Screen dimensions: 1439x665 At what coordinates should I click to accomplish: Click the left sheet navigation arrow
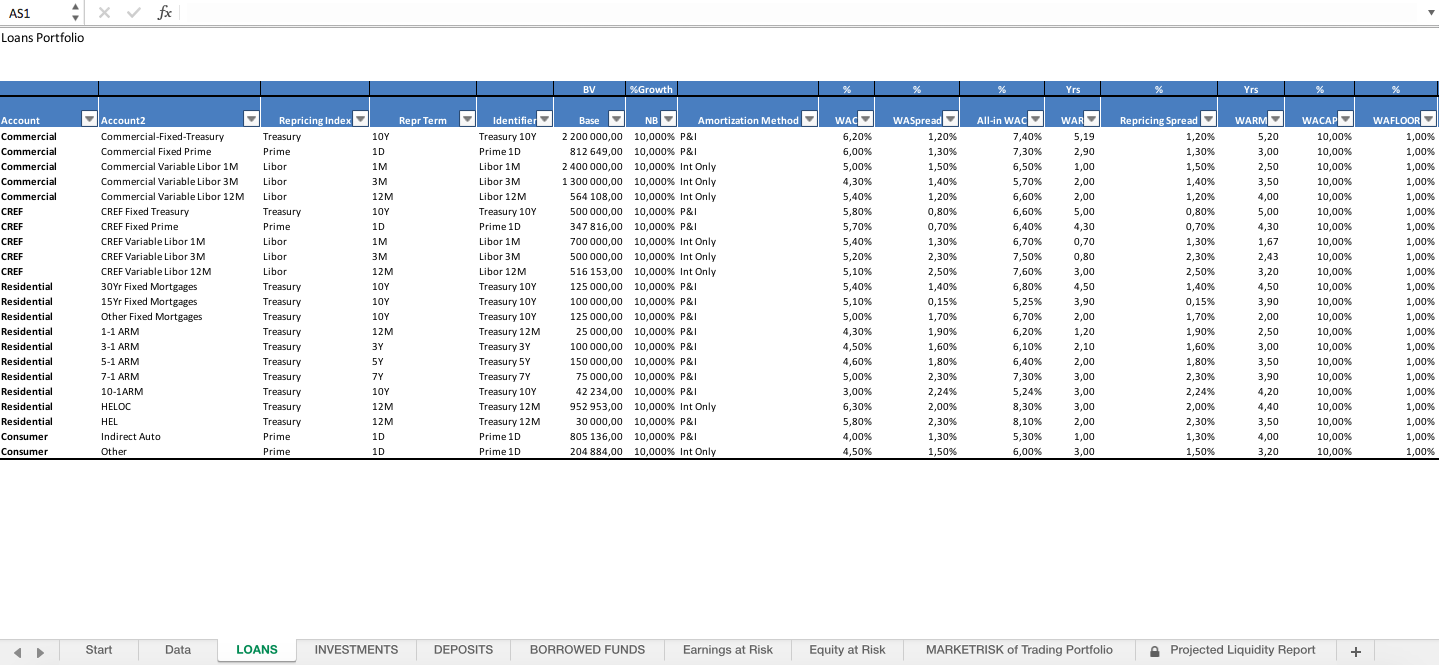(16, 650)
